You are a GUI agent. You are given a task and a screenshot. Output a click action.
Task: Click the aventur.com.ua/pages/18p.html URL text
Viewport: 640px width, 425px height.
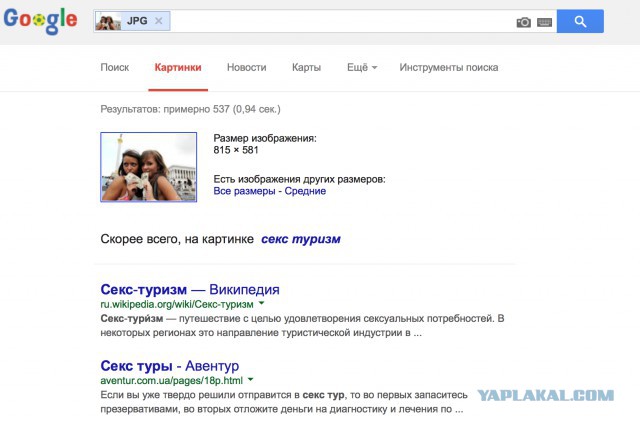(171, 380)
